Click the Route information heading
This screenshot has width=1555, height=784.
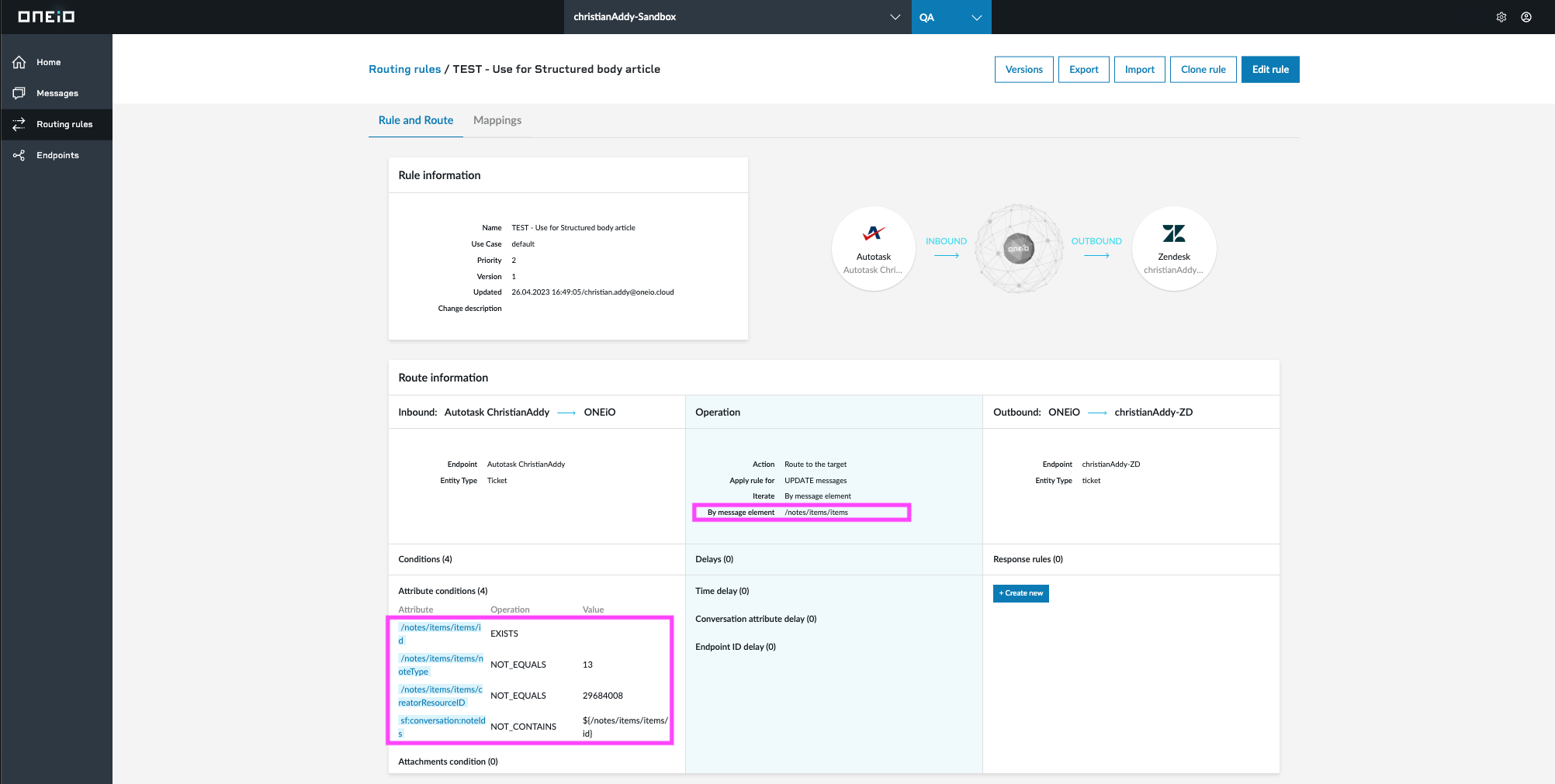(x=443, y=378)
